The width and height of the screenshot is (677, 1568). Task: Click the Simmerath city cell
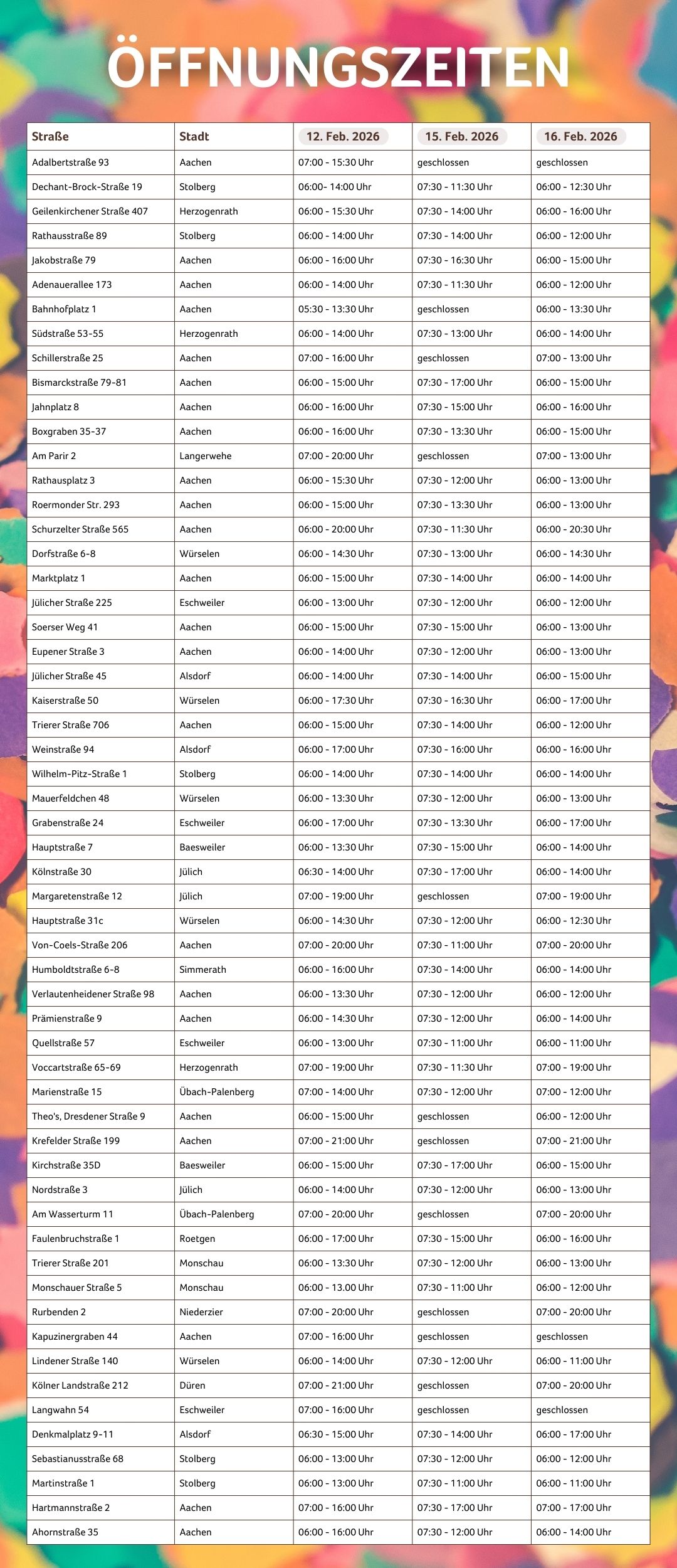(202, 970)
